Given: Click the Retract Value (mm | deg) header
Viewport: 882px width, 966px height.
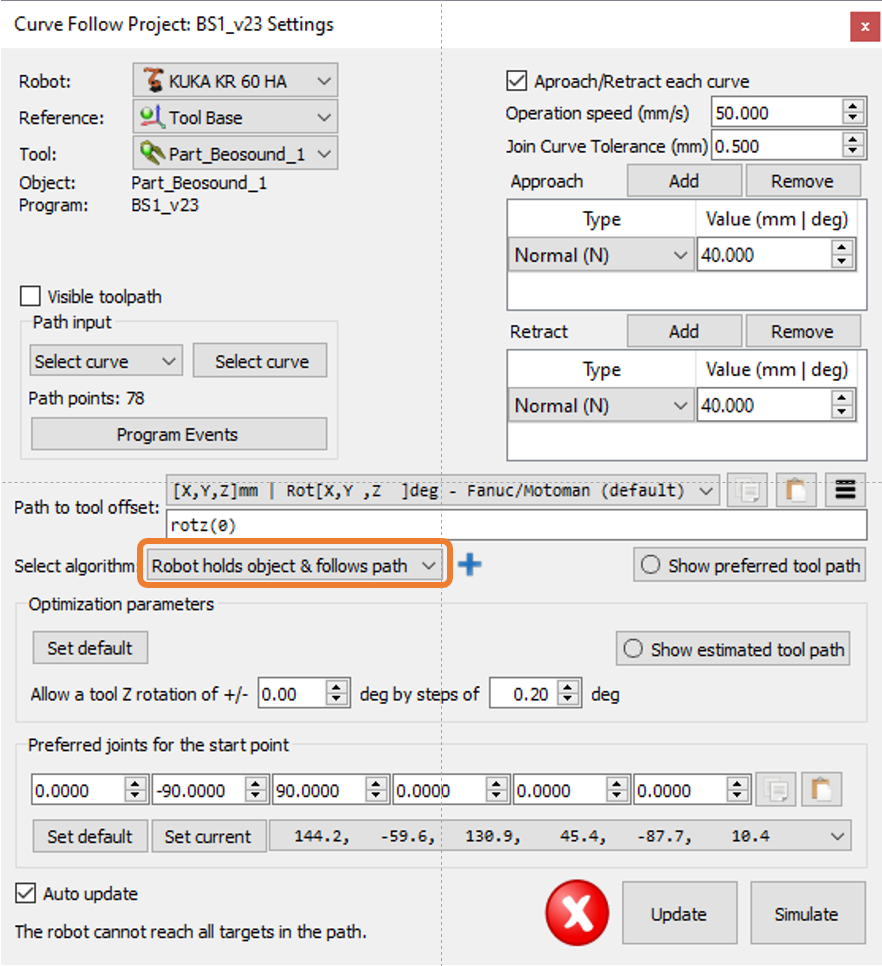Looking at the screenshot, I should pos(777,370).
